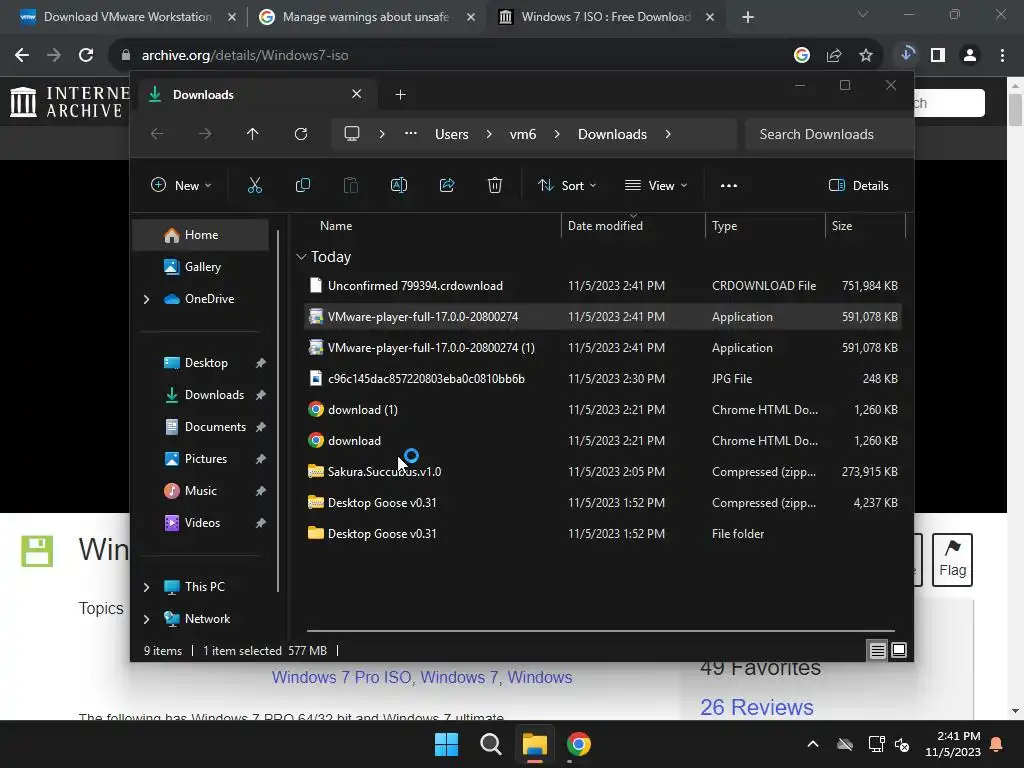Open the New dropdown menu
Image resolution: width=1024 pixels, height=768 pixels.
click(x=181, y=185)
